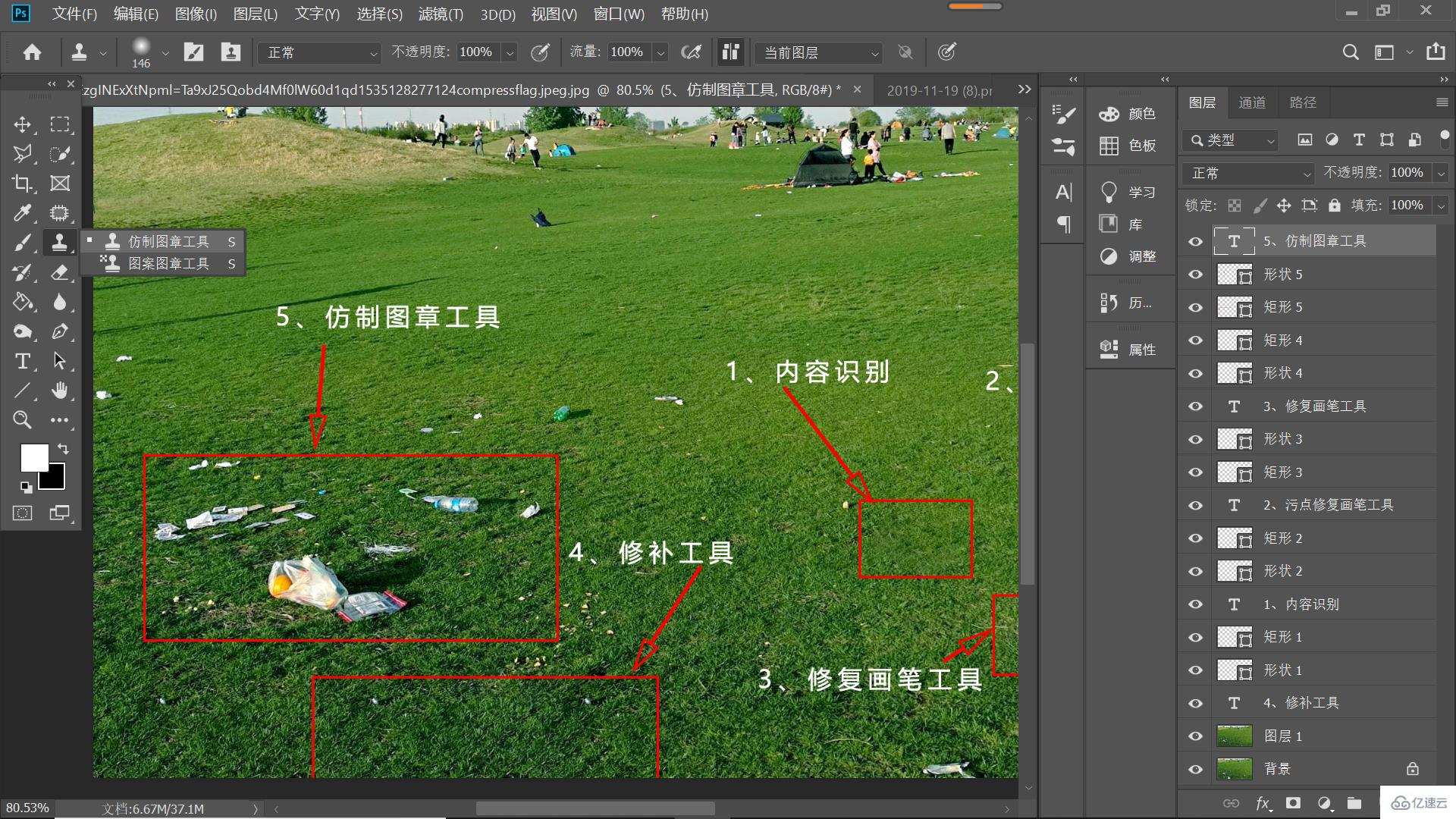Open the 文件(F) menu
The height and width of the screenshot is (819, 1456).
point(74,14)
